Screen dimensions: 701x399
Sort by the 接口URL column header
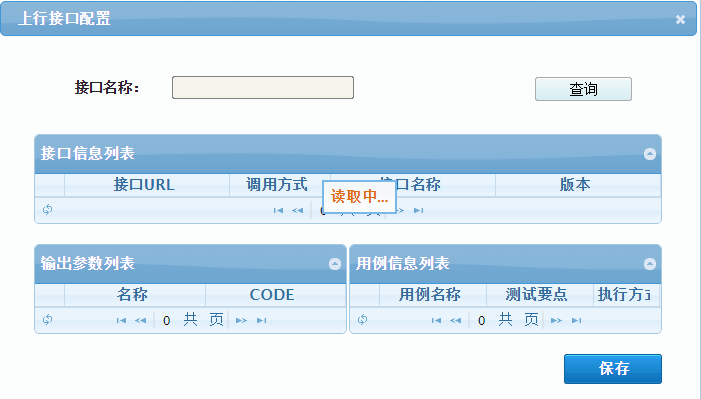[x=147, y=185]
